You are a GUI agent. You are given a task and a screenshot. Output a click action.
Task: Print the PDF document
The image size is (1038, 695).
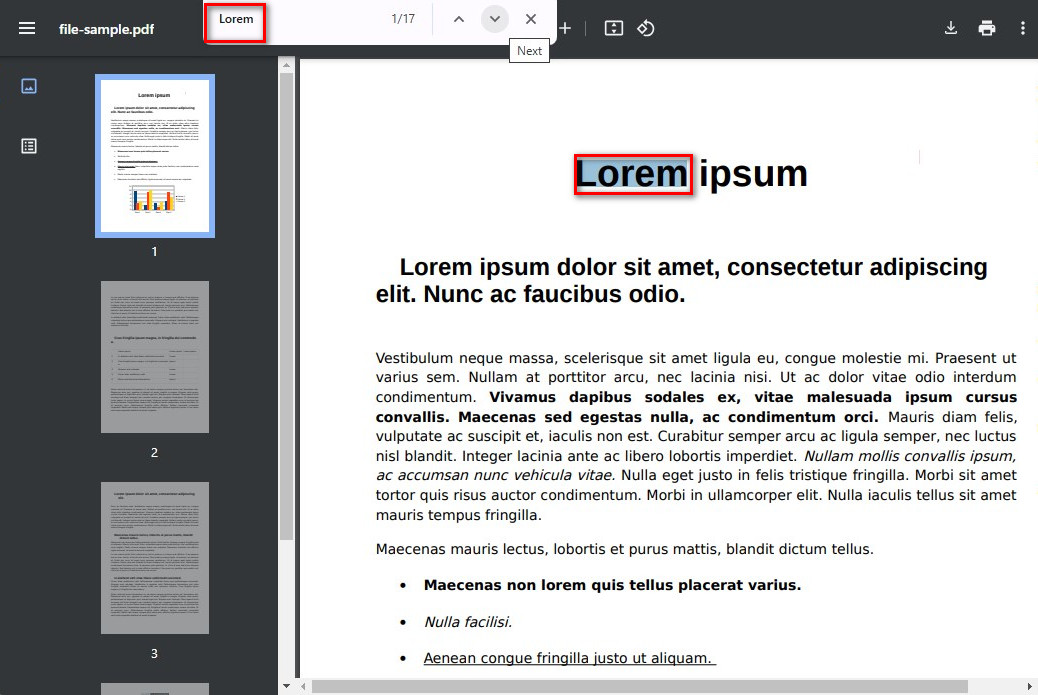986,27
